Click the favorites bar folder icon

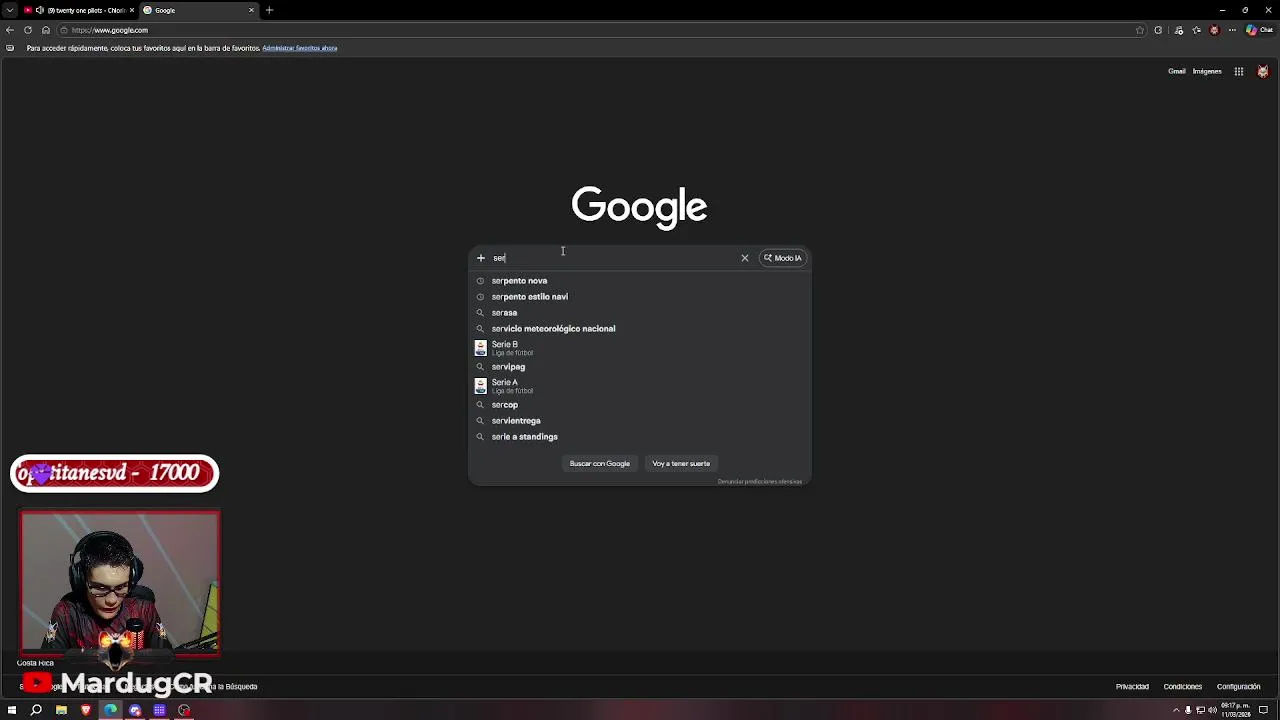point(10,48)
